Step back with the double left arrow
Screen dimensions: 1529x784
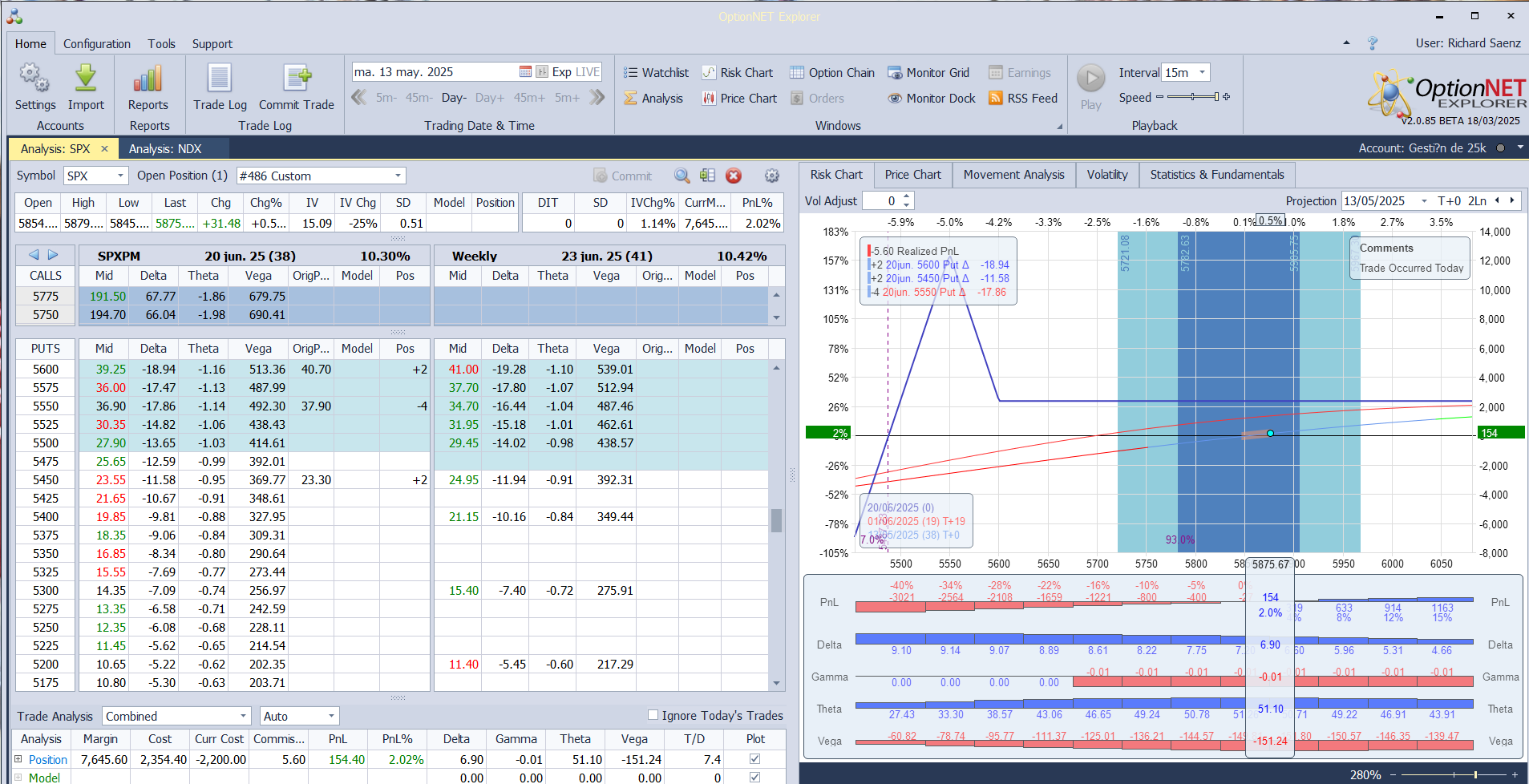[x=359, y=97]
